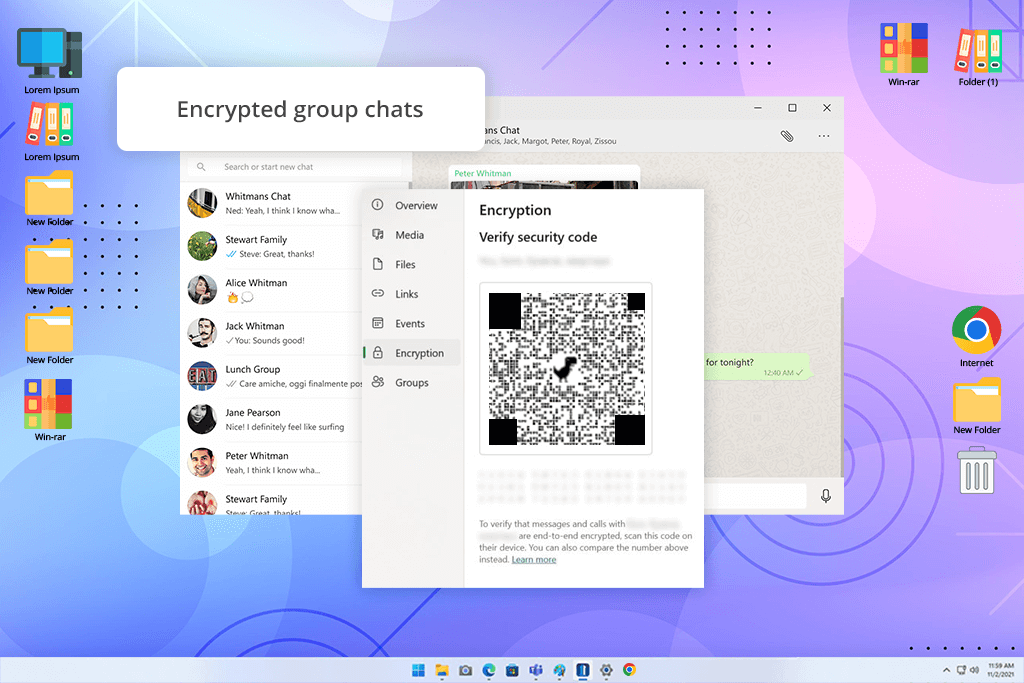Click the 'Search or start new chat' field
This screenshot has height=683, width=1024.
click(295, 167)
